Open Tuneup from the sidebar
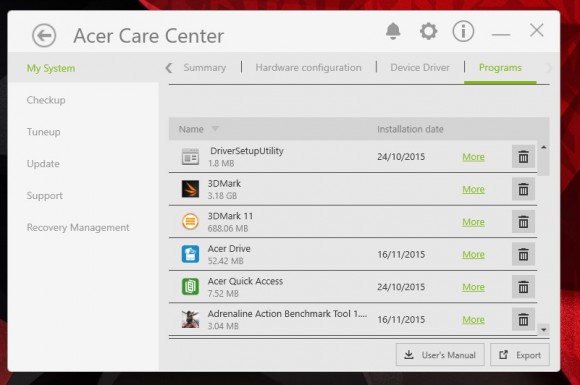This screenshot has height=385, width=580. (x=44, y=132)
